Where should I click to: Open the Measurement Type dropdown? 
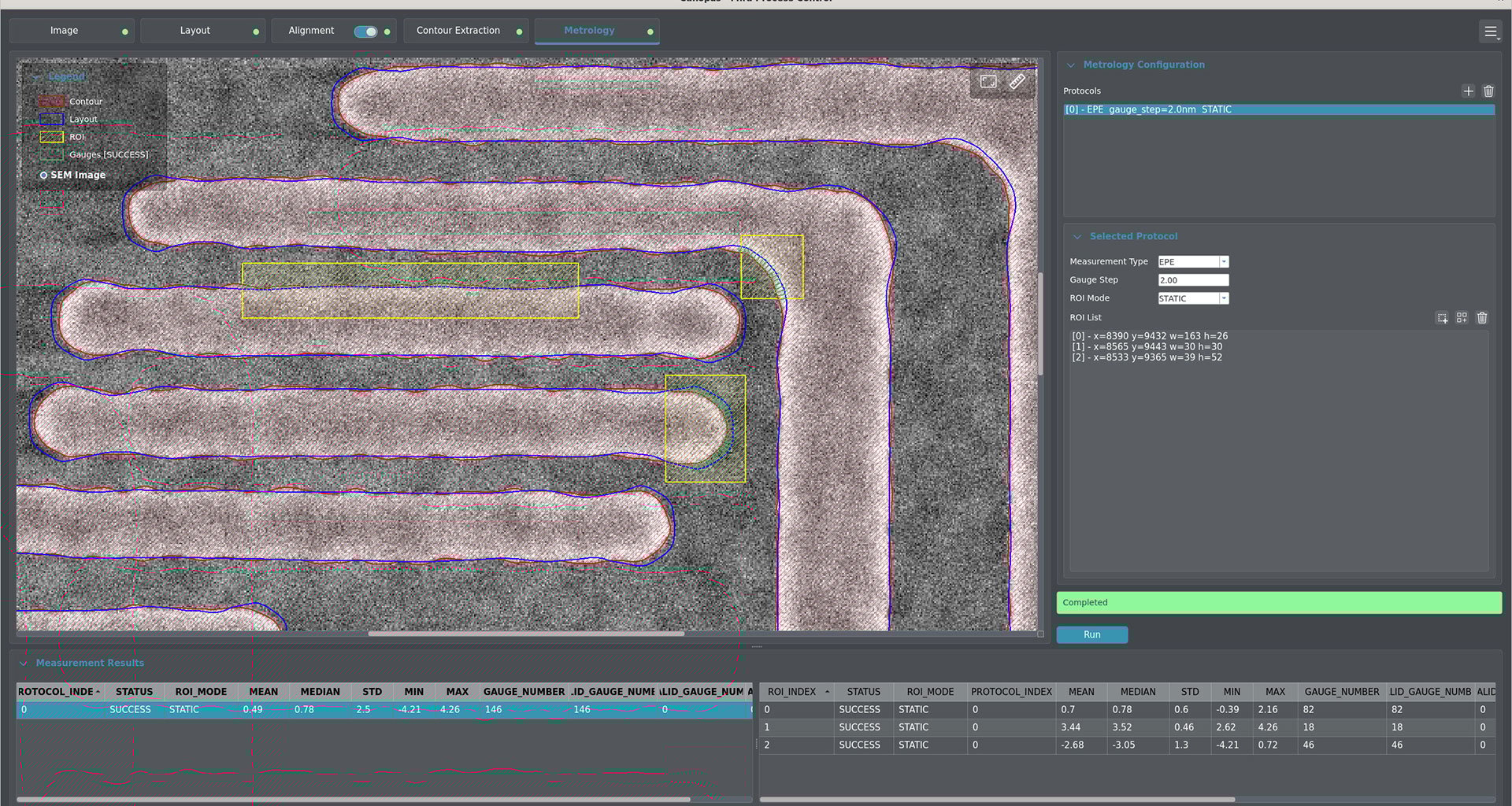[1192, 262]
